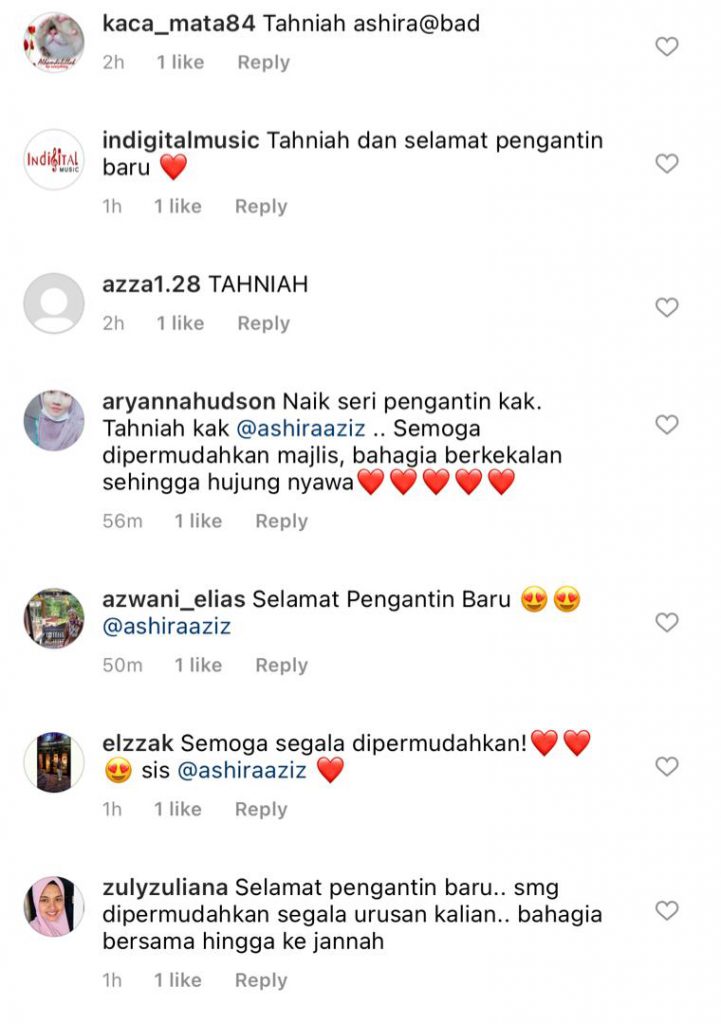View the 1 like count on azza1.28's comment
The width and height of the screenshot is (721, 1024).
point(180,323)
